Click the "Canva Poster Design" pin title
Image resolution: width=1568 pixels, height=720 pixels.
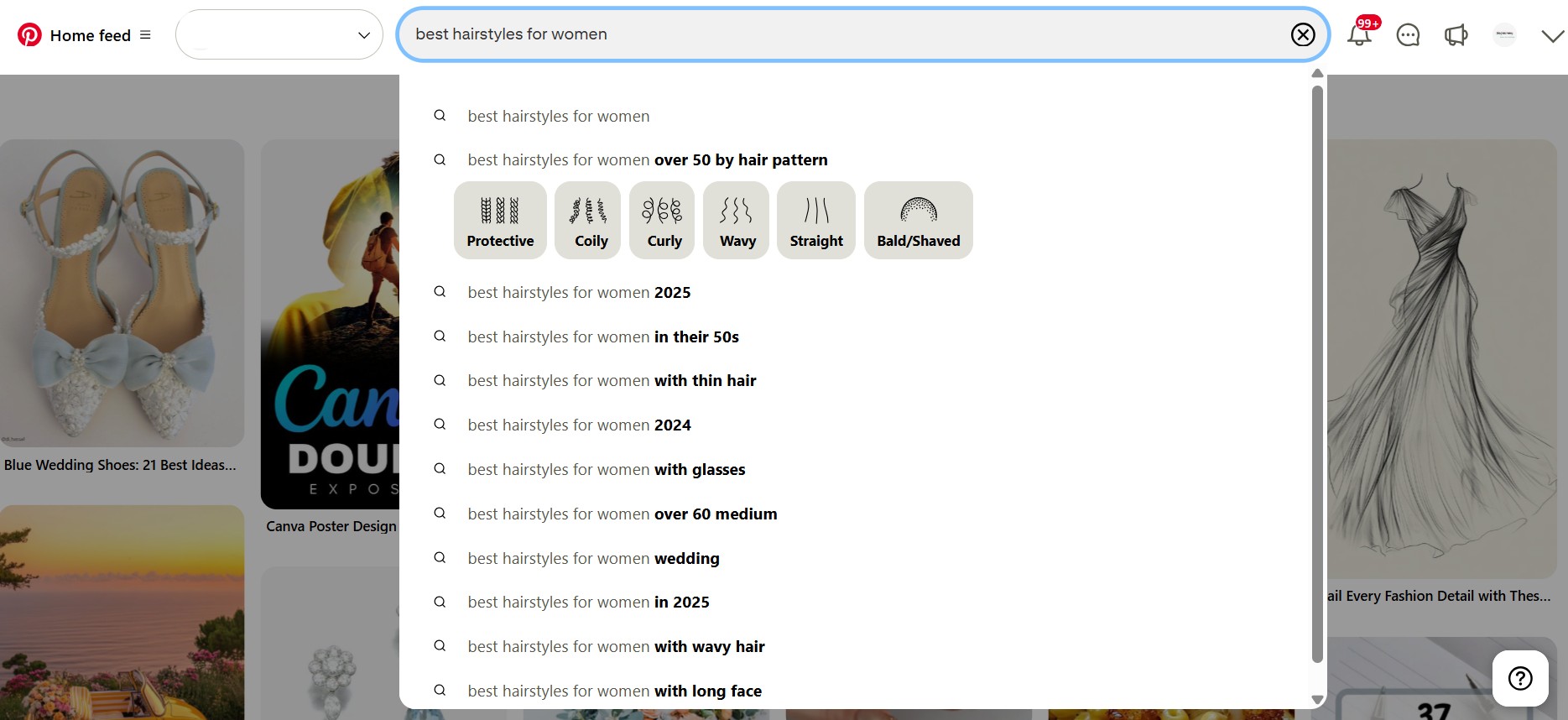point(331,526)
